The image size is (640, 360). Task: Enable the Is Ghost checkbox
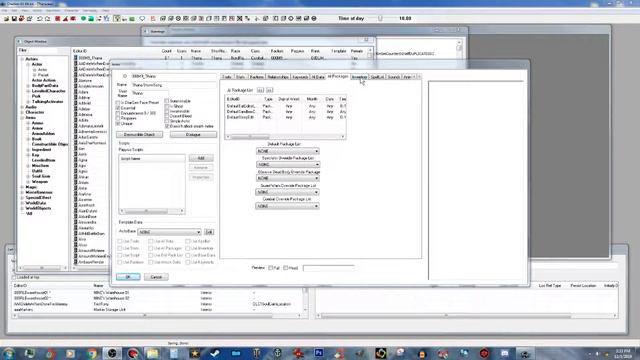(167, 106)
